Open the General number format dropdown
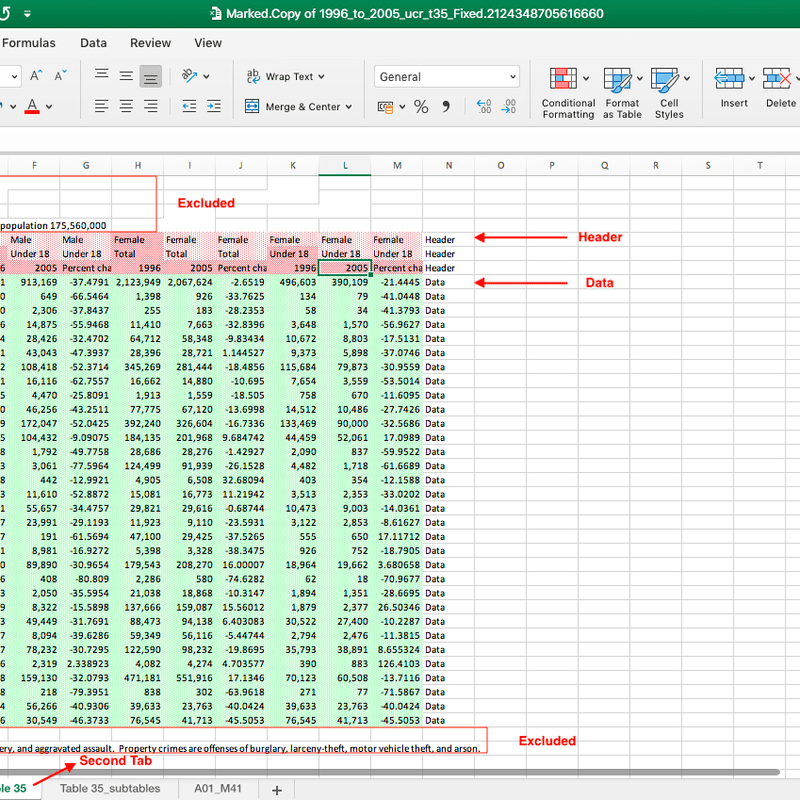This screenshot has width=800, height=800. pyautogui.click(x=514, y=76)
